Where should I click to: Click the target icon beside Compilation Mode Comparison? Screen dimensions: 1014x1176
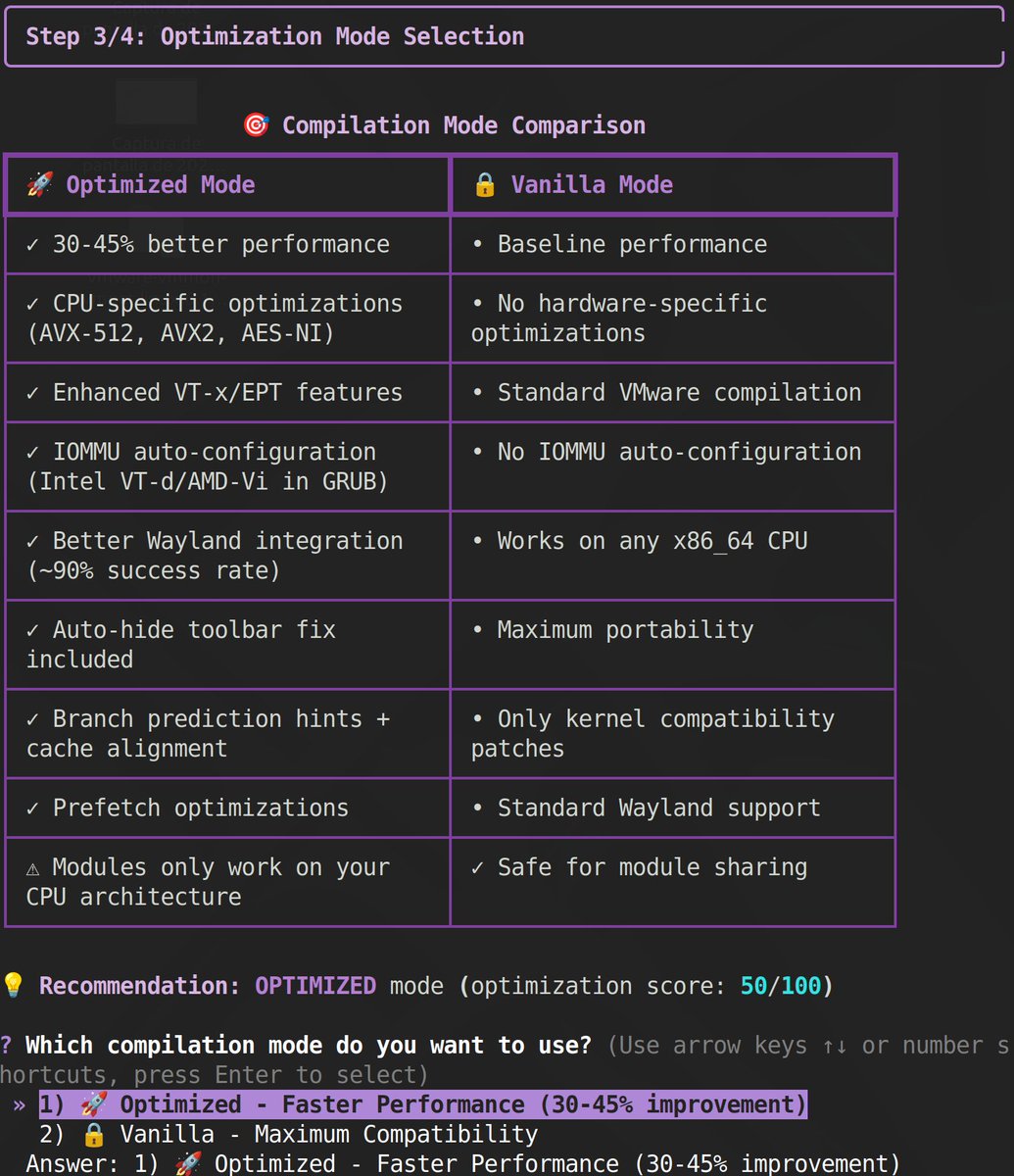click(256, 125)
